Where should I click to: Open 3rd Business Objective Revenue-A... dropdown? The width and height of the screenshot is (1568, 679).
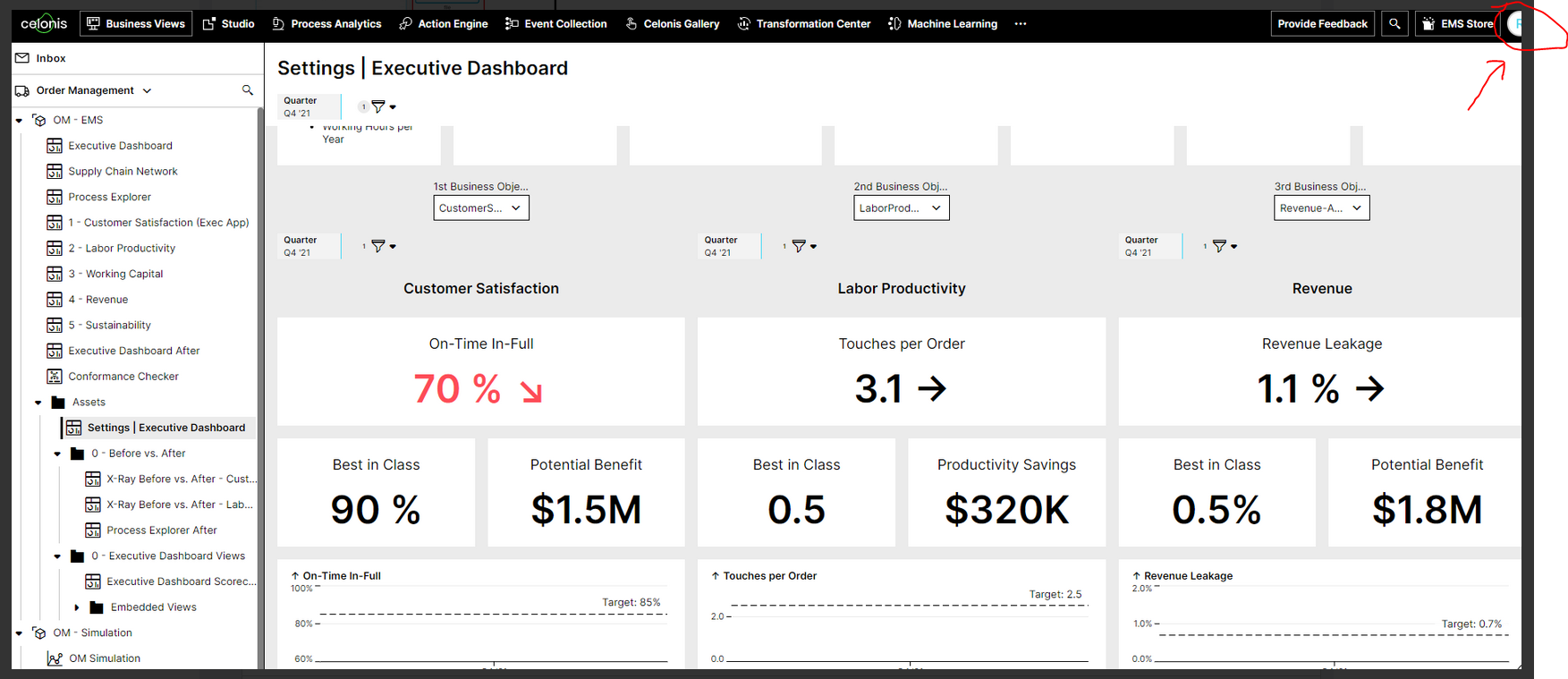pos(1322,208)
